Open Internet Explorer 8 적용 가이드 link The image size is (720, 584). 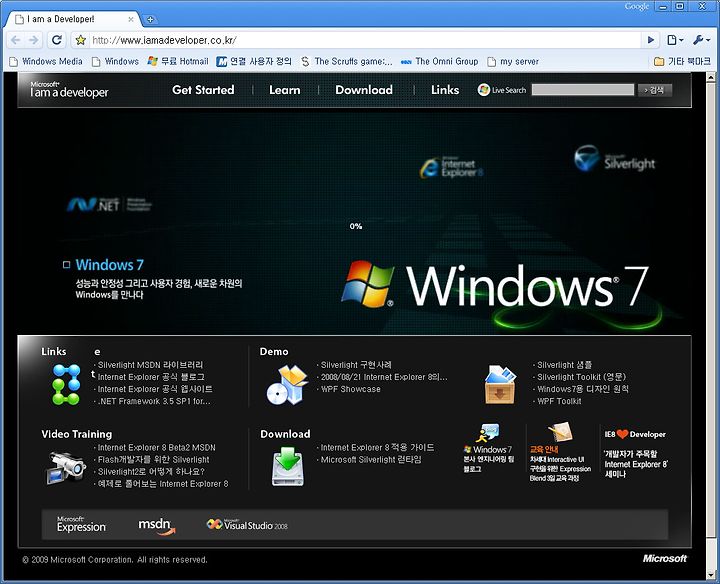click(x=377, y=448)
